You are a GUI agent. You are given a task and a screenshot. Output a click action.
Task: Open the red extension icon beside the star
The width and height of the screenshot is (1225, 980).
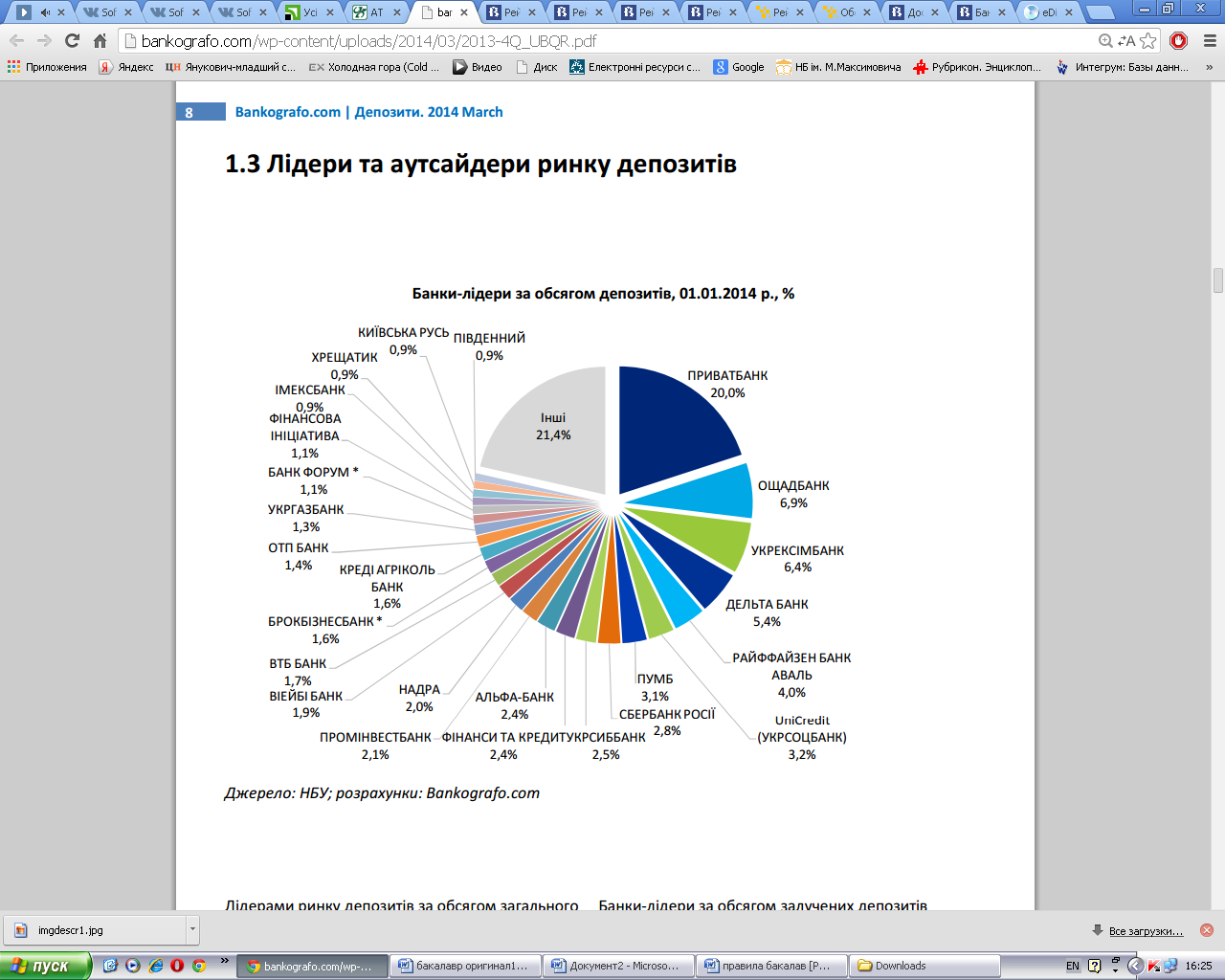point(1179,41)
